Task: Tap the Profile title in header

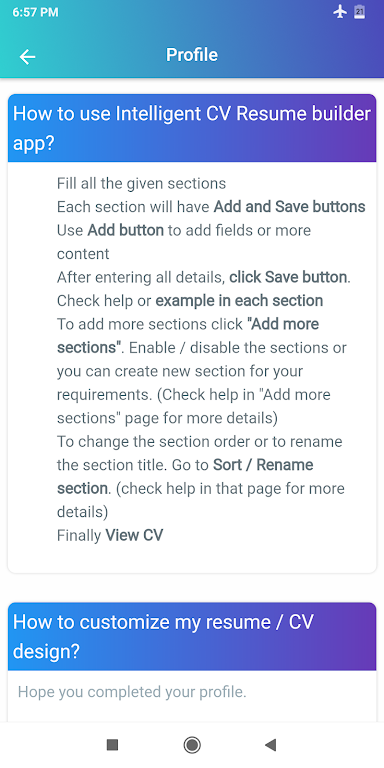Action: (192, 55)
